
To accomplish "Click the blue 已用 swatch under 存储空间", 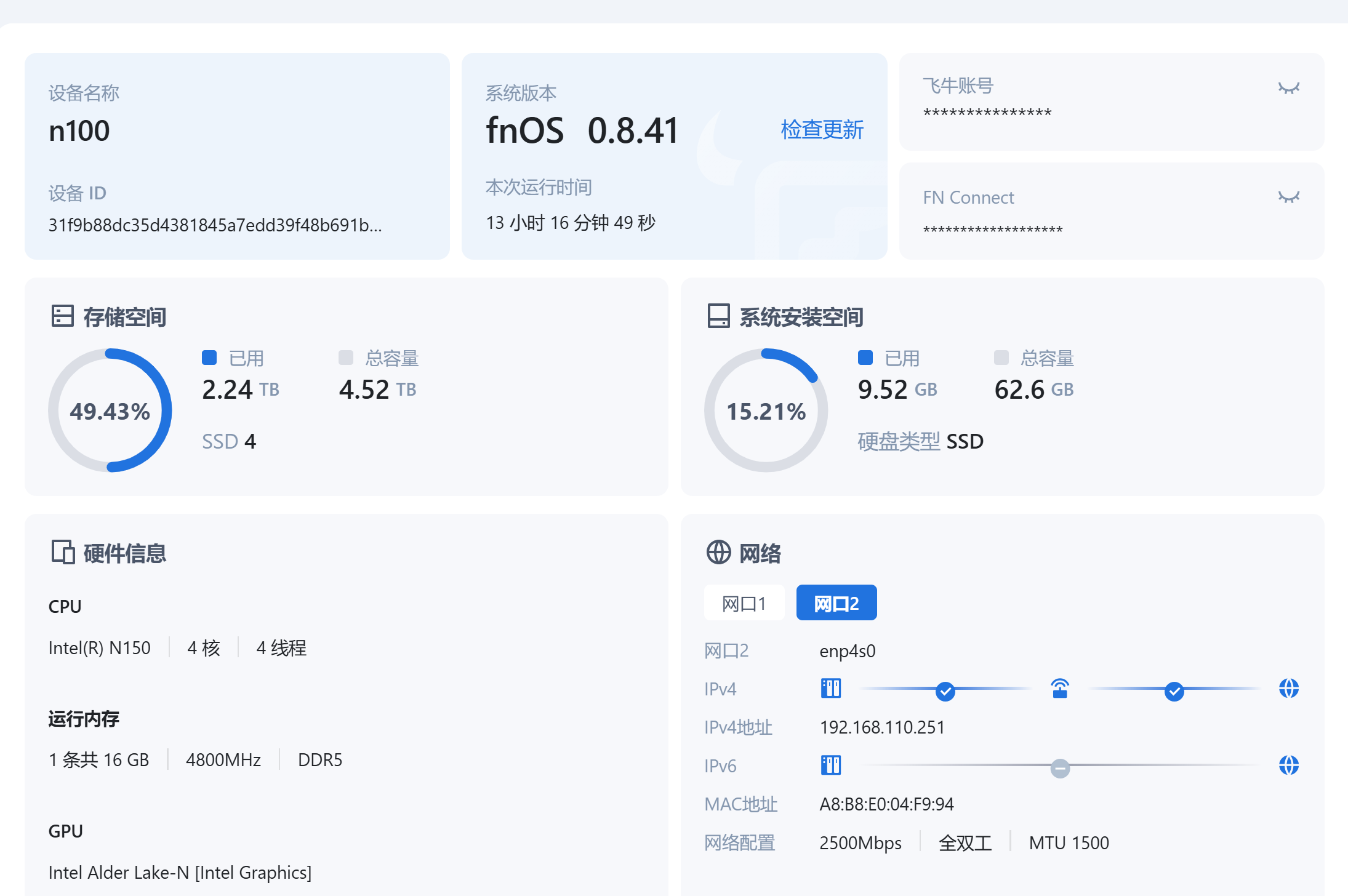I will coord(209,358).
